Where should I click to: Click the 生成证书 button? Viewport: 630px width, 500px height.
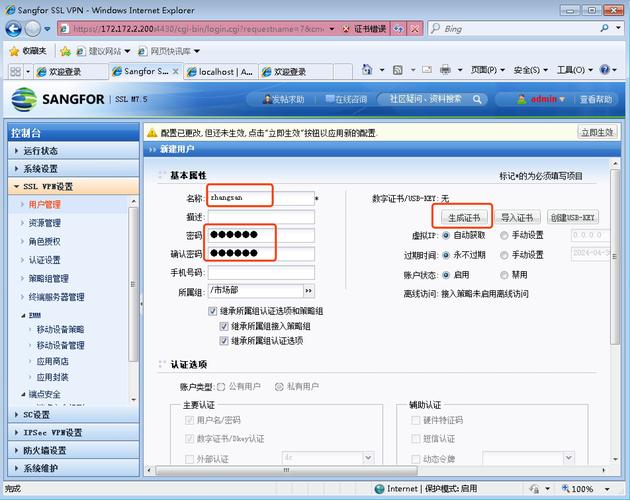point(464,218)
